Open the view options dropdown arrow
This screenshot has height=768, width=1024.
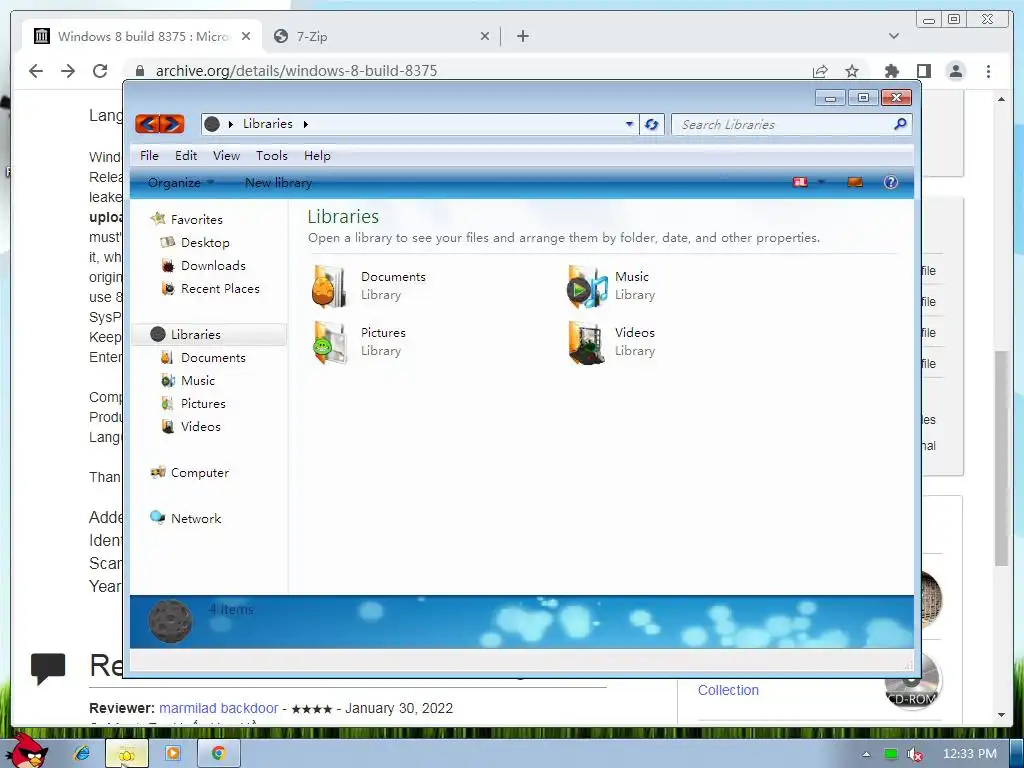point(822,182)
